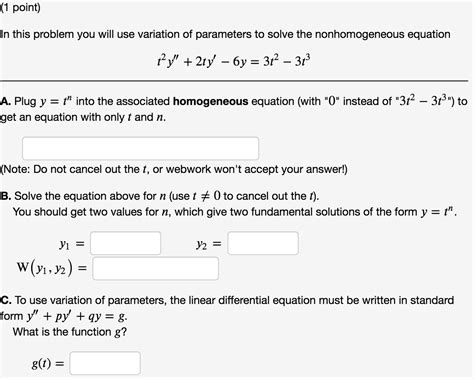Click the bold word "homogeneous"
The height and width of the screenshot is (379, 474).
(x=210, y=101)
